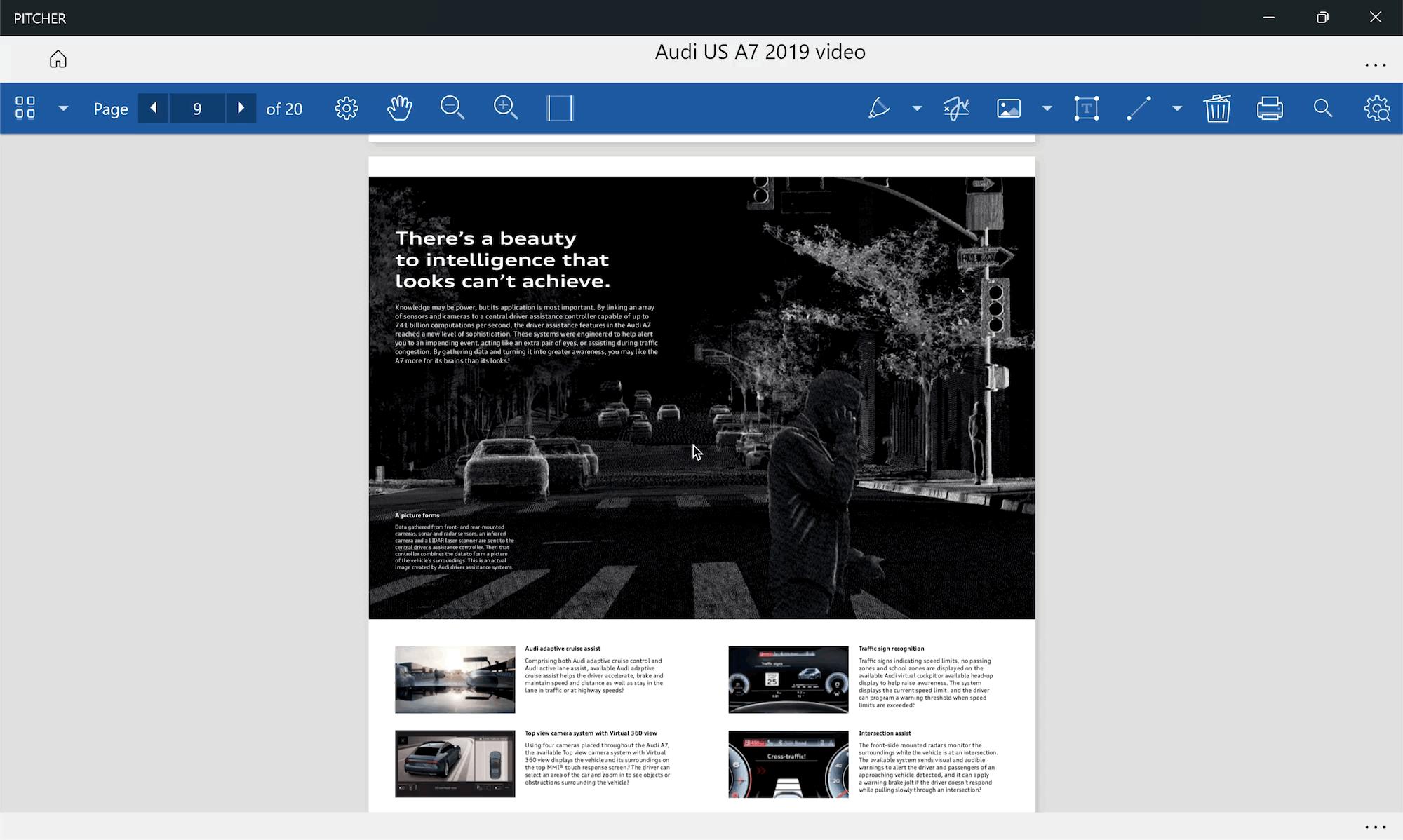Screen dimensions: 1403x840
Task: Go to the next page
Action: pyautogui.click(x=241, y=108)
